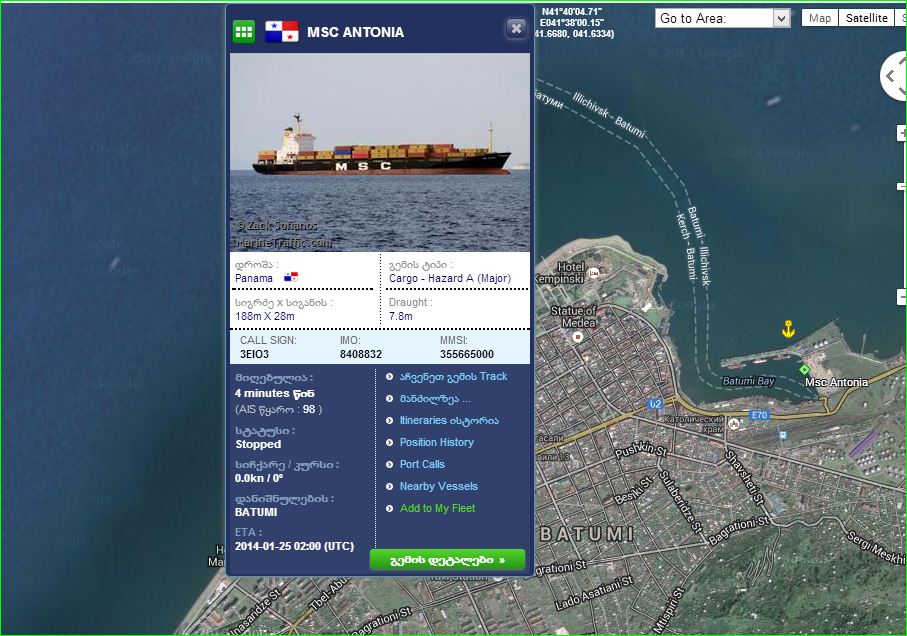The image size is (907, 636).
Task: Click the 188m X 28m dimensions value
Action: point(265,316)
